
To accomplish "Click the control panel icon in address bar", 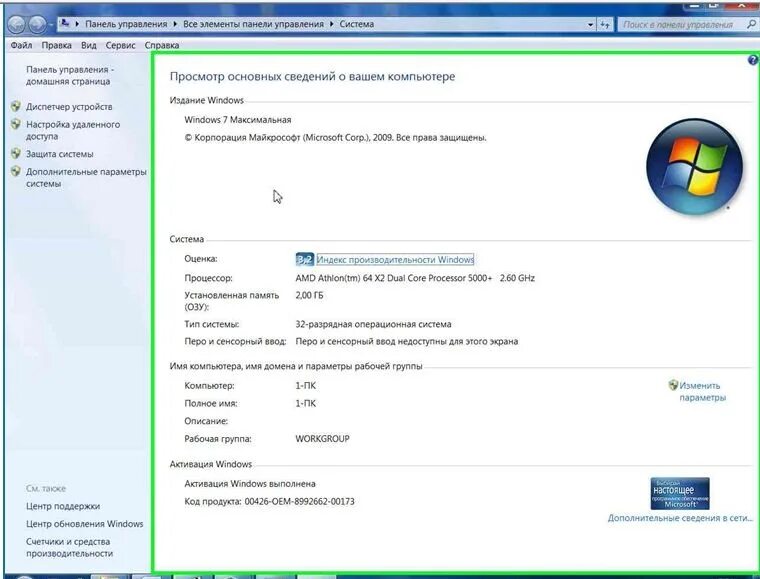I will [65, 23].
